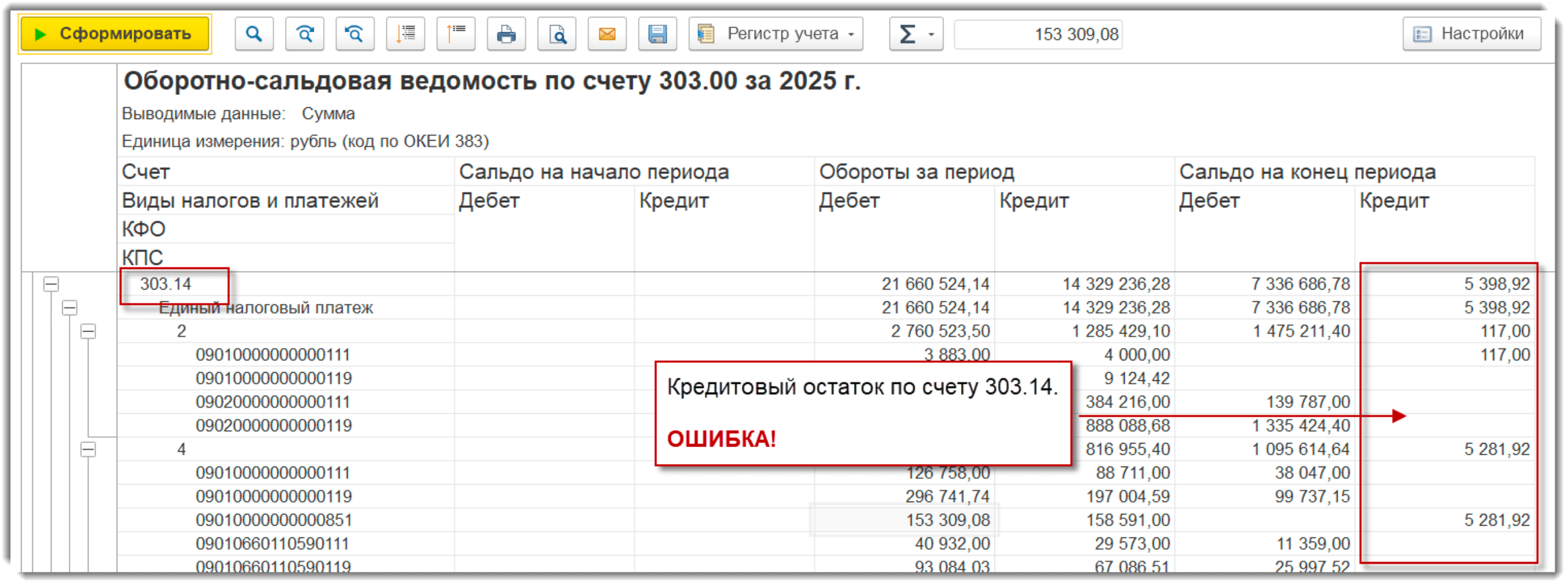Collapse the КФО 4 group
1568x586 pixels.
pyautogui.click(x=89, y=449)
